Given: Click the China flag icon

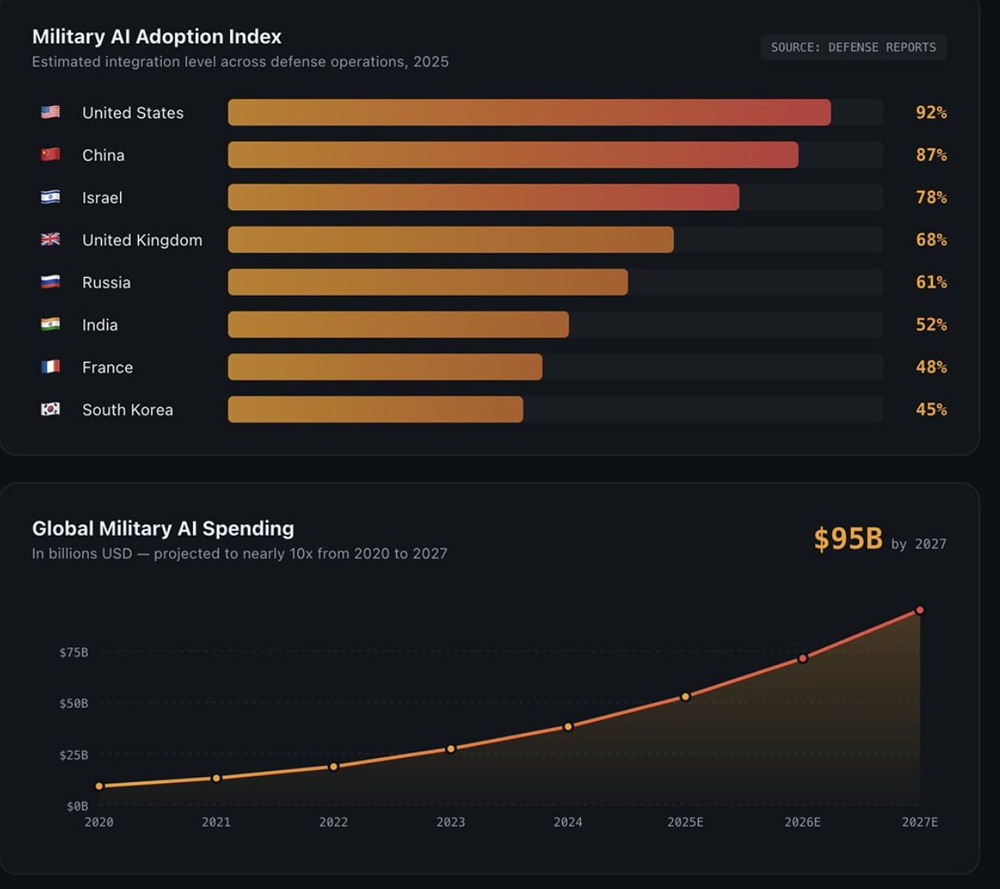Looking at the screenshot, I should click(x=50, y=155).
